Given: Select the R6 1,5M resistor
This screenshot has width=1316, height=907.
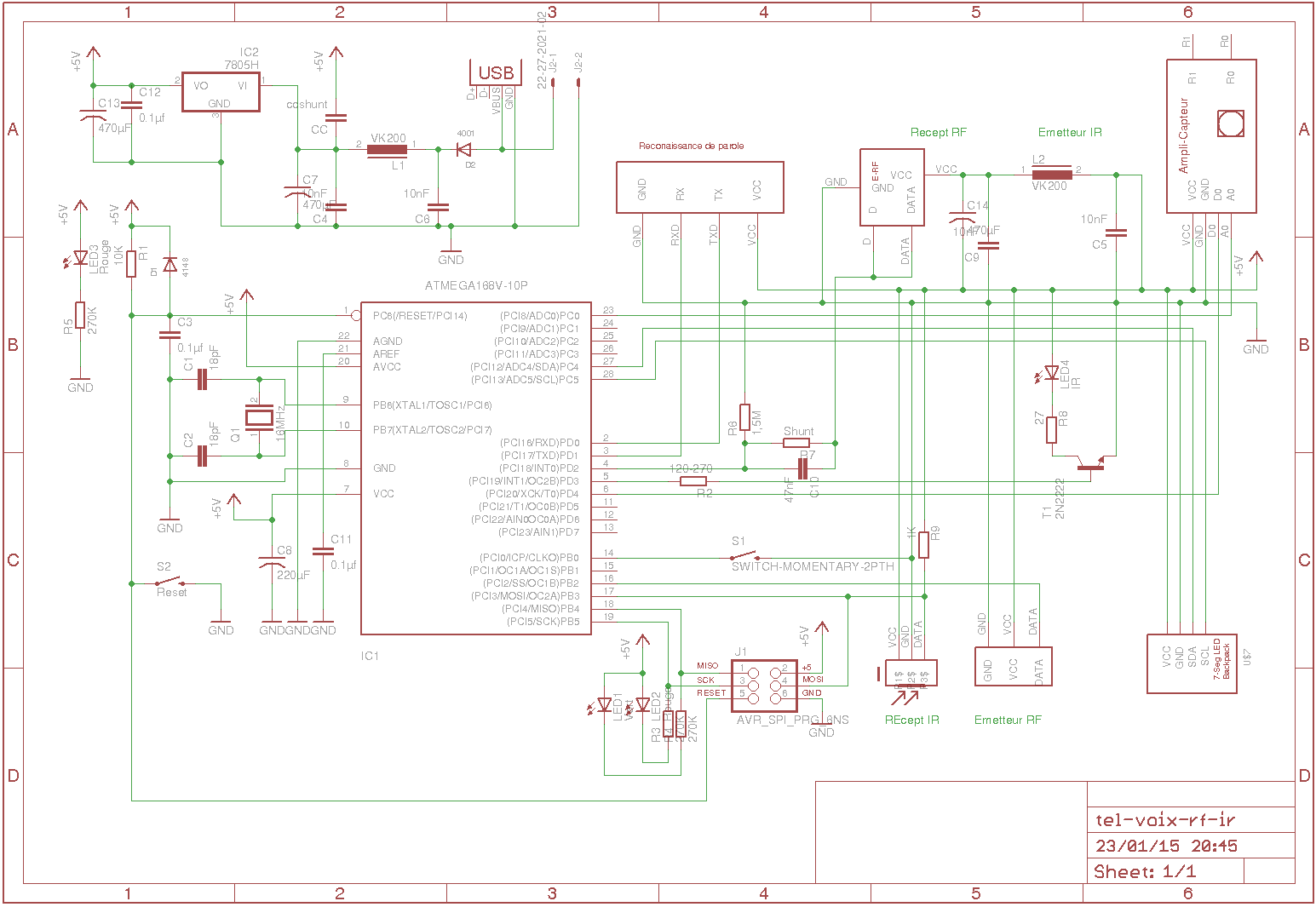Looking at the screenshot, I should 745,417.
